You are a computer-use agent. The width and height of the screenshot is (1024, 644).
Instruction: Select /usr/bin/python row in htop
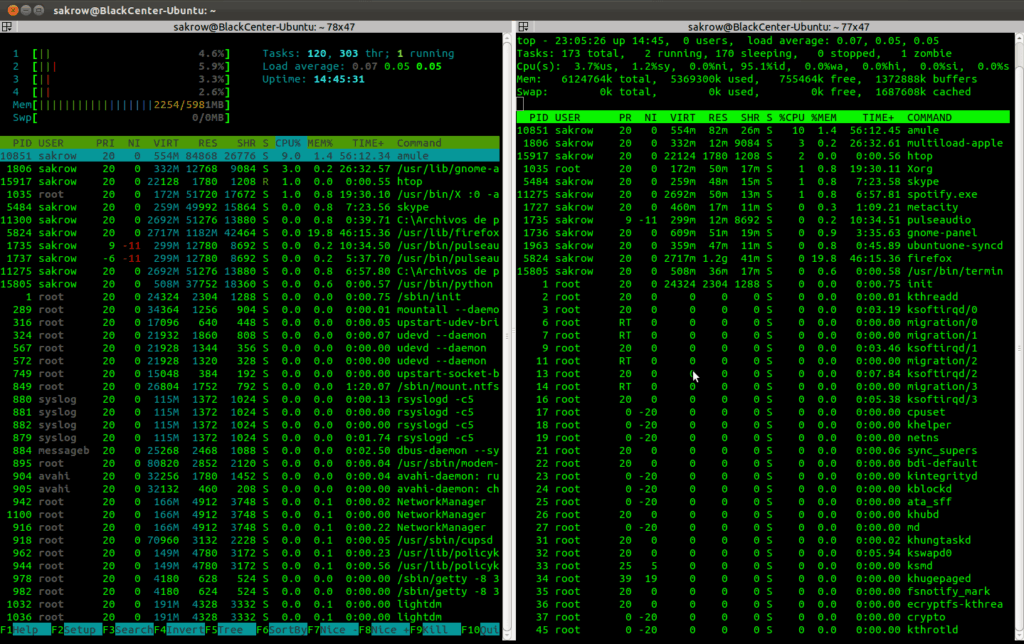(250, 284)
